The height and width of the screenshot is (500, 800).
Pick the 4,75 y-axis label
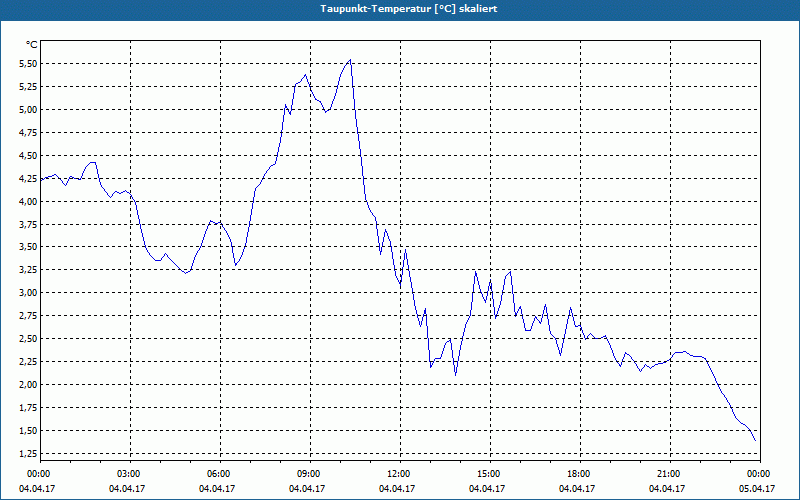(28, 133)
